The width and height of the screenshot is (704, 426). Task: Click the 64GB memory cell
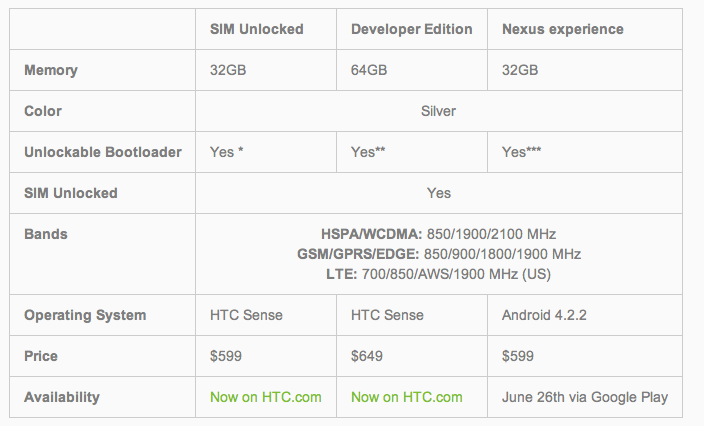coord(370,70)
